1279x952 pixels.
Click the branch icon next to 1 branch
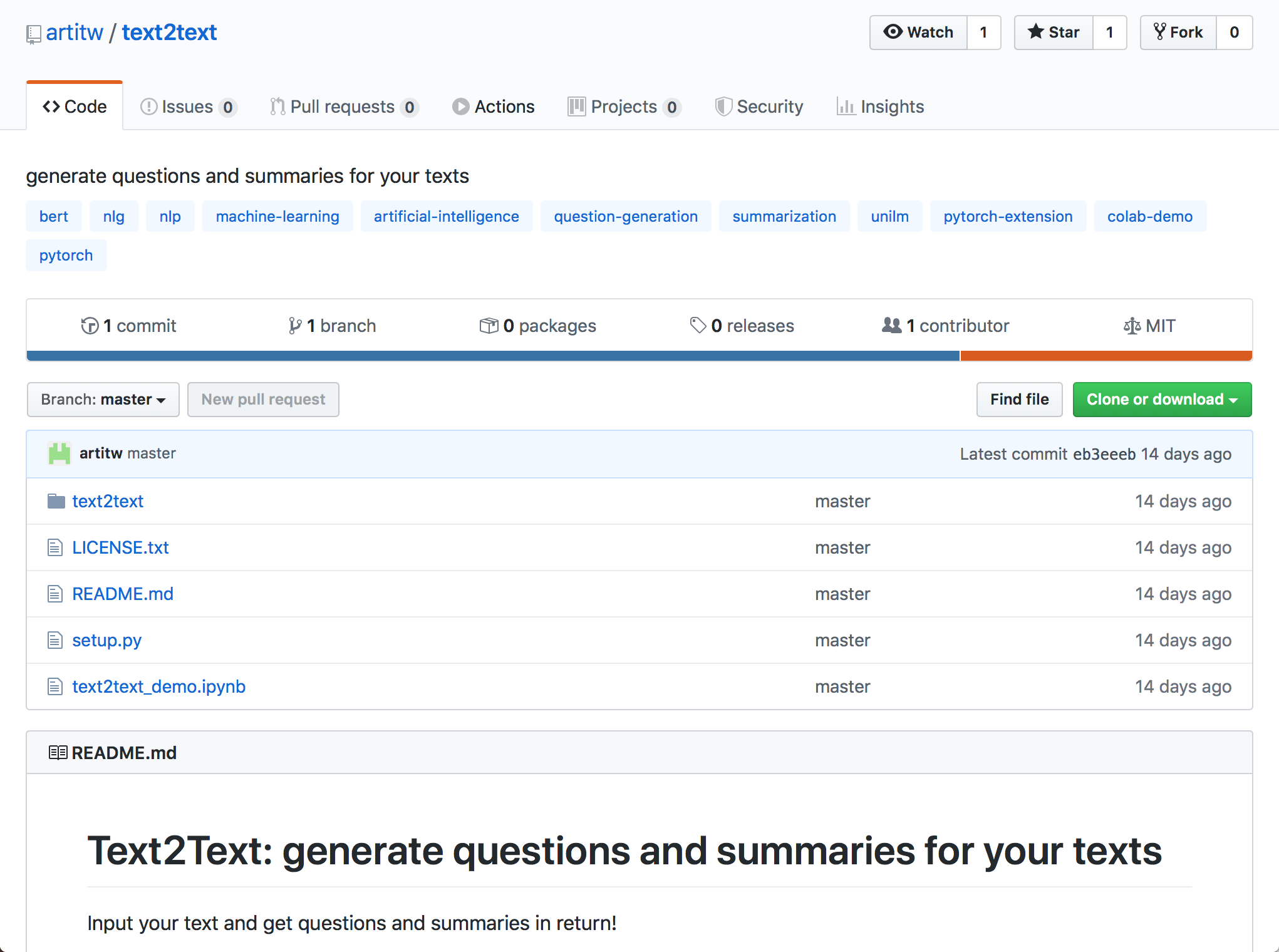tap(294, 326)
